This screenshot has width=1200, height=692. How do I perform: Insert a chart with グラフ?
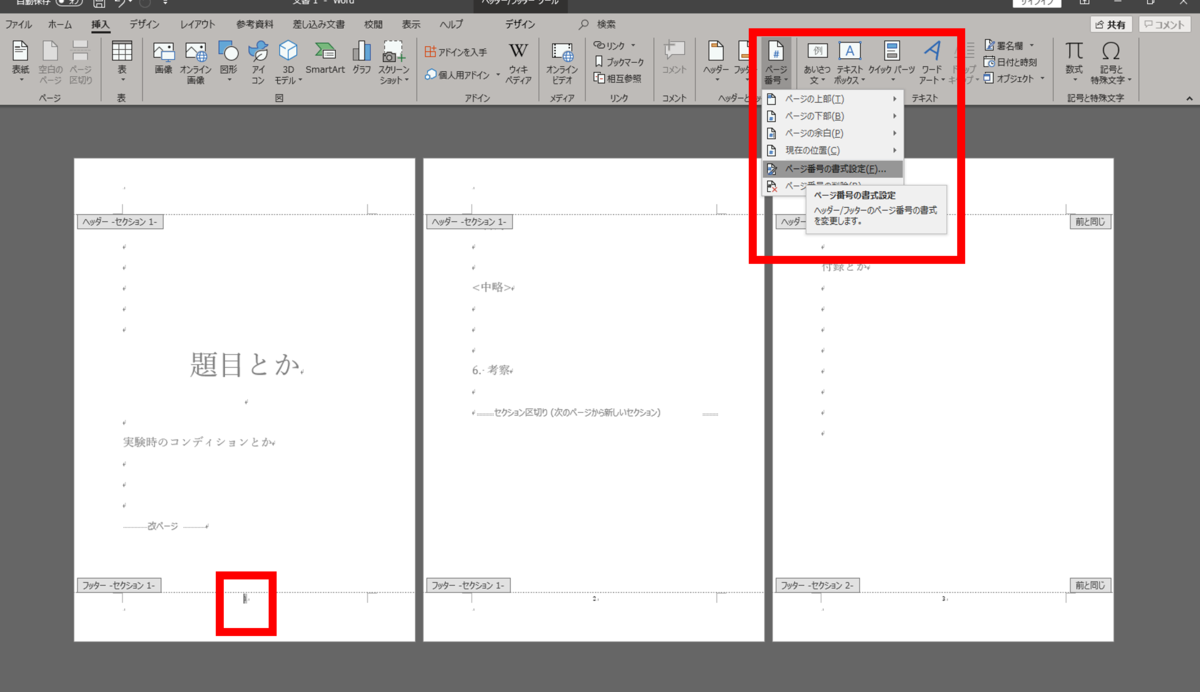(x=362, y=59)
